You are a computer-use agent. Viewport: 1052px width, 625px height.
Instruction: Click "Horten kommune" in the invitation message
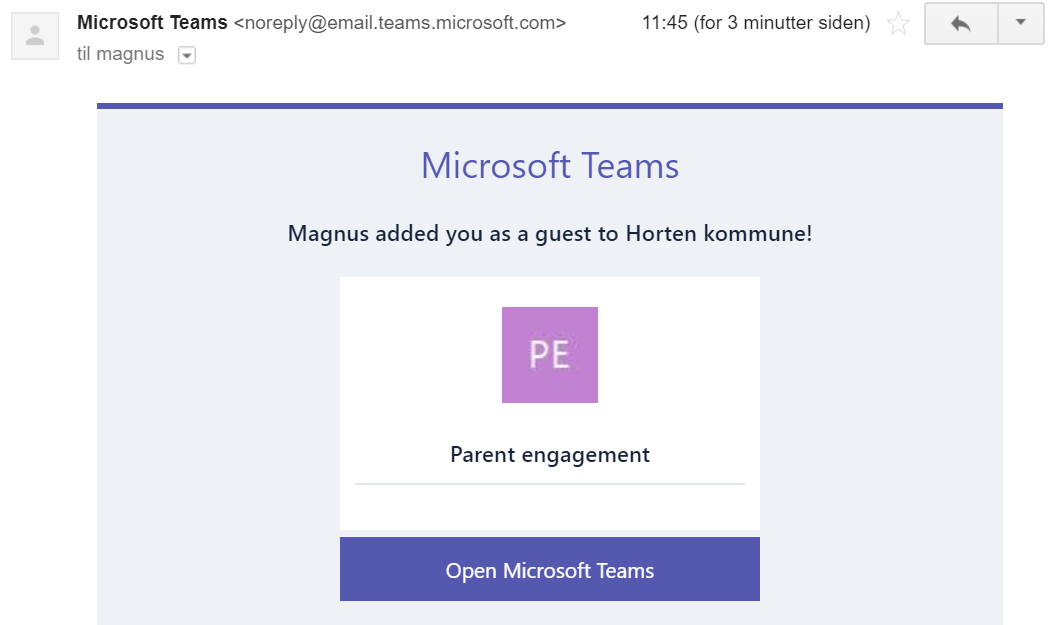[716, 234]
